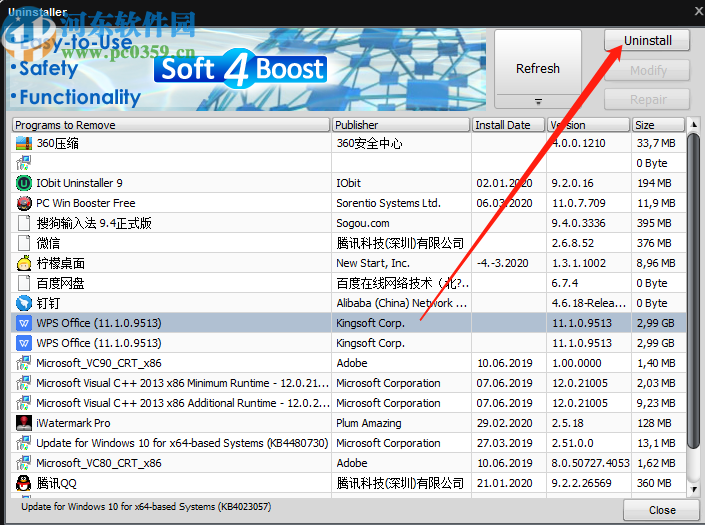This screenshot has width=705, height=525.
Task: Select Update for Windows 10 KB4480730 entry
Action: [182, 443]
